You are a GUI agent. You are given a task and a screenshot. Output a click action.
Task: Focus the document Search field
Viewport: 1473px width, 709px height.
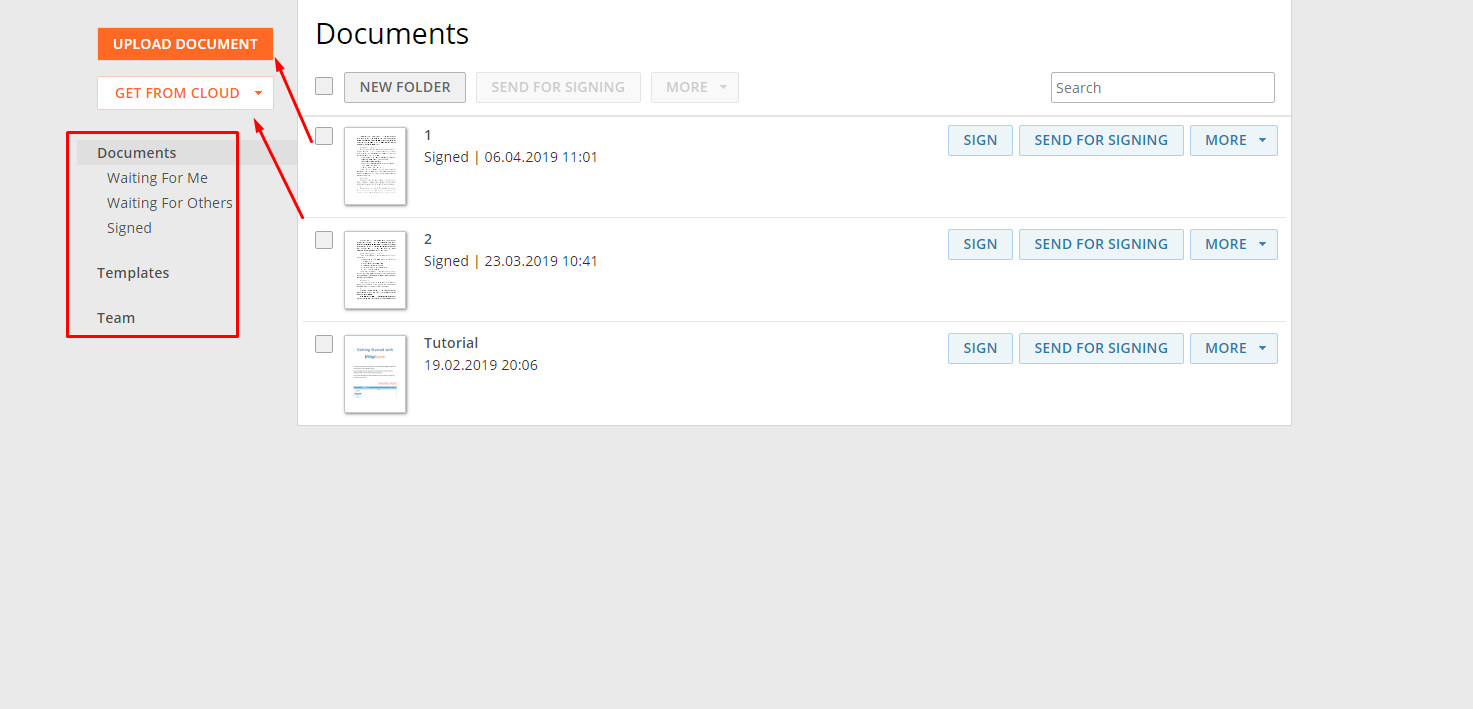[1162, 87]
